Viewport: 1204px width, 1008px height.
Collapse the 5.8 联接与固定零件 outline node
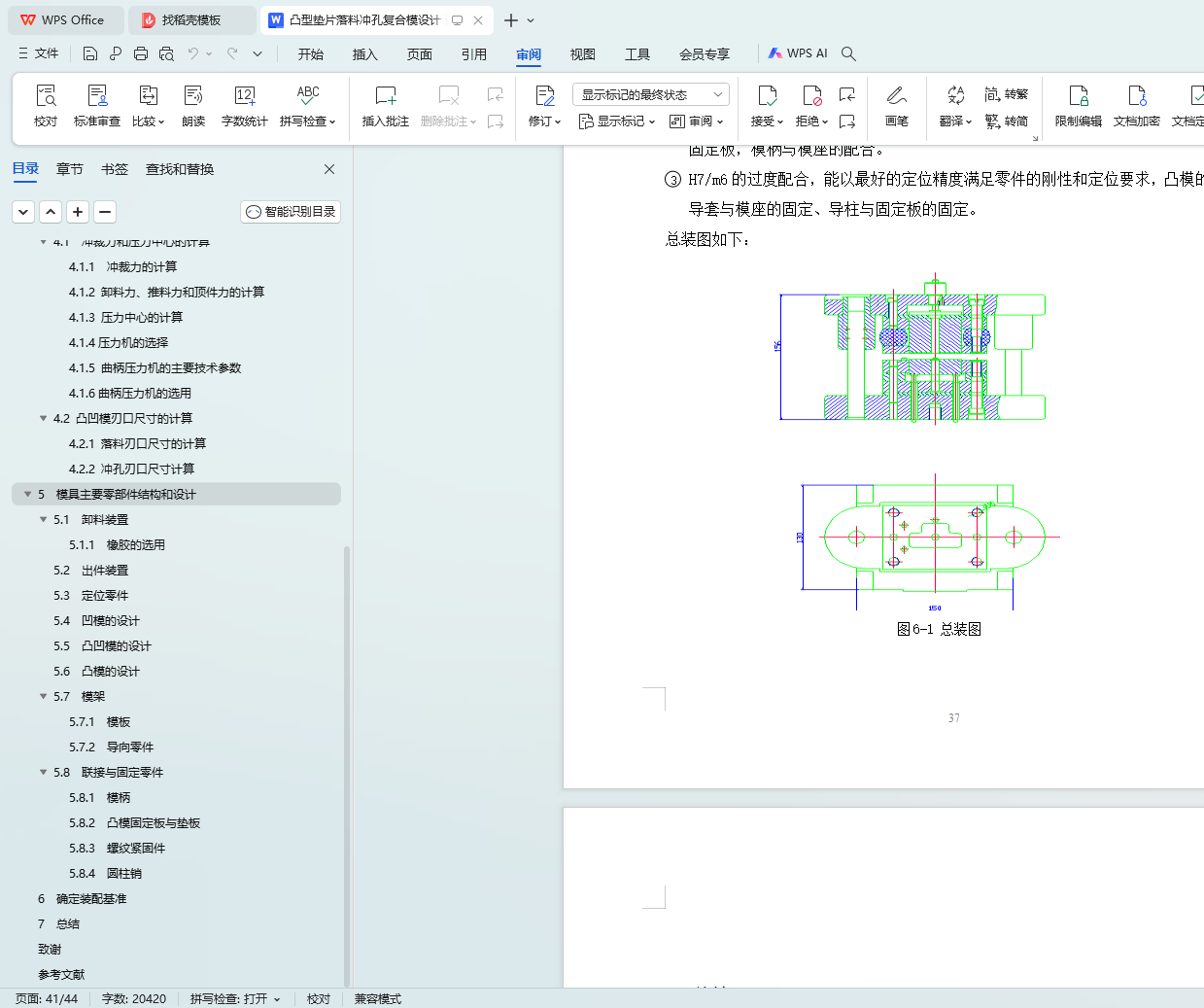click(x=43, y=773)
